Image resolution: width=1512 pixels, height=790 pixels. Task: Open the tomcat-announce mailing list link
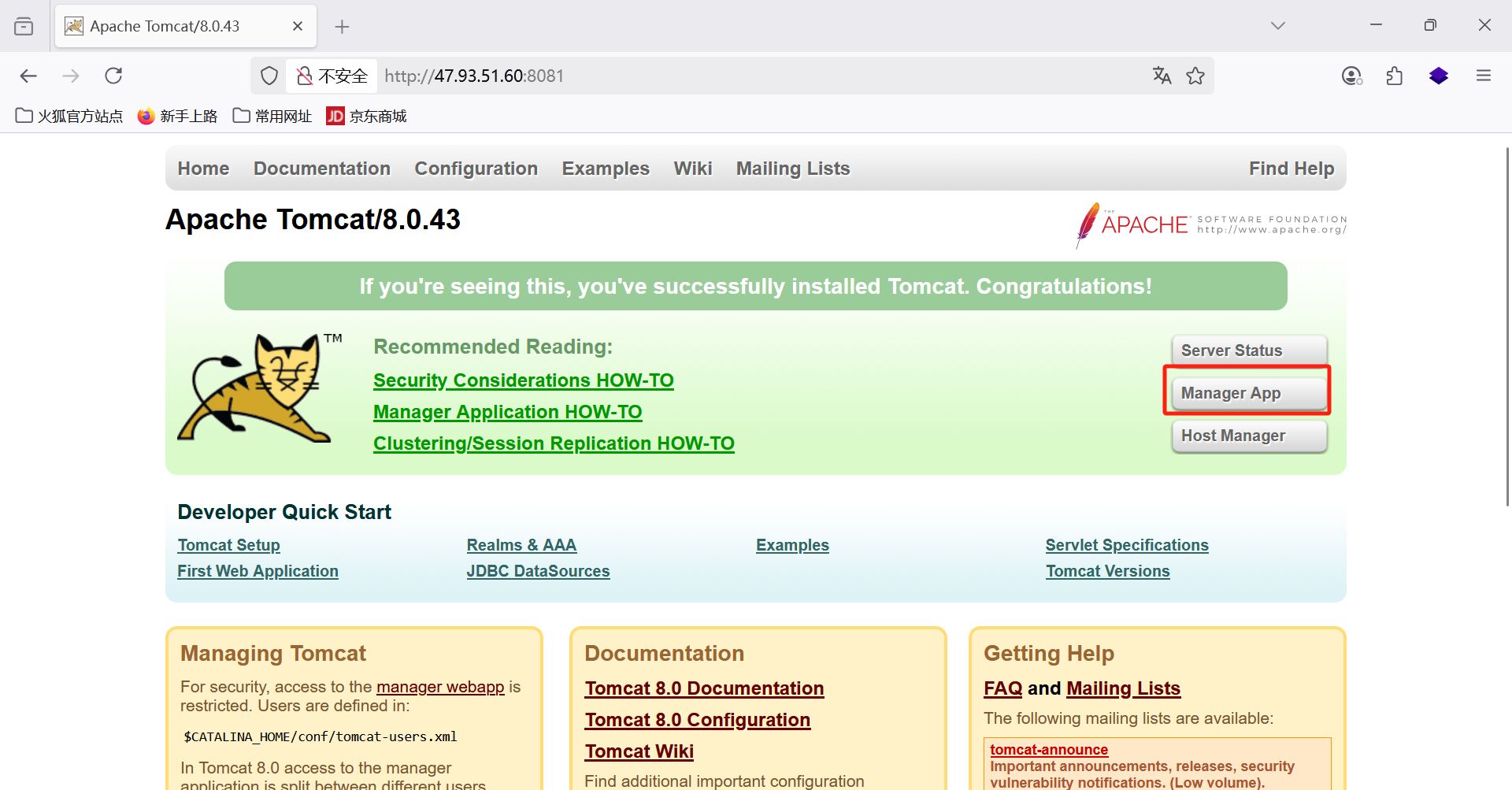pyautogui.click(x=1049, y=750)
